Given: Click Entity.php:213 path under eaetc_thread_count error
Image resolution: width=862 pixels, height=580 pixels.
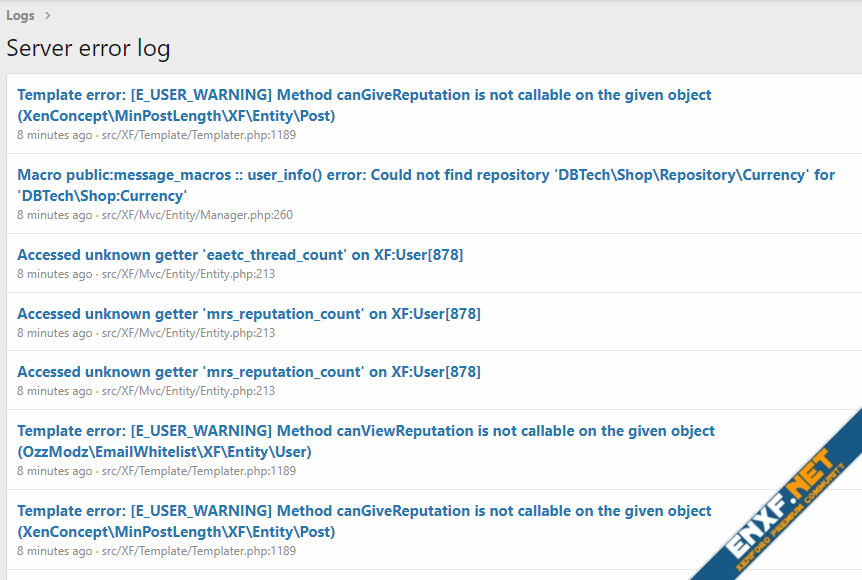Looking at the screenshot, I should tap(188, 274).
